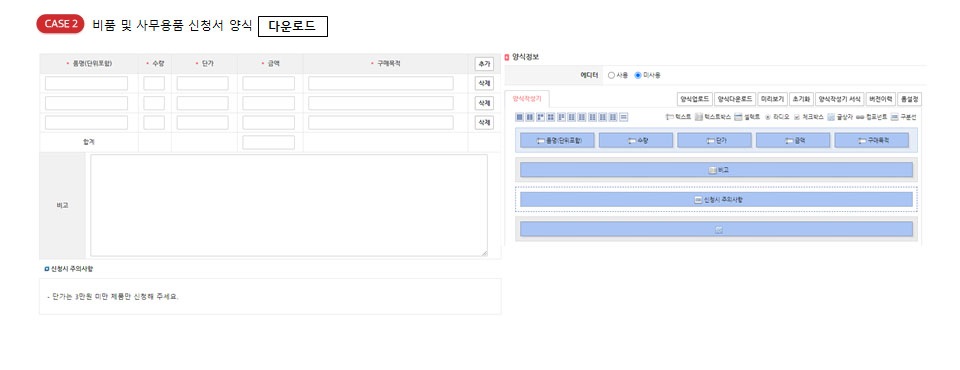Select the 체크박스 component in the palette
The image size is (960, 370).
pyautogui.click(x=809, y=116)
